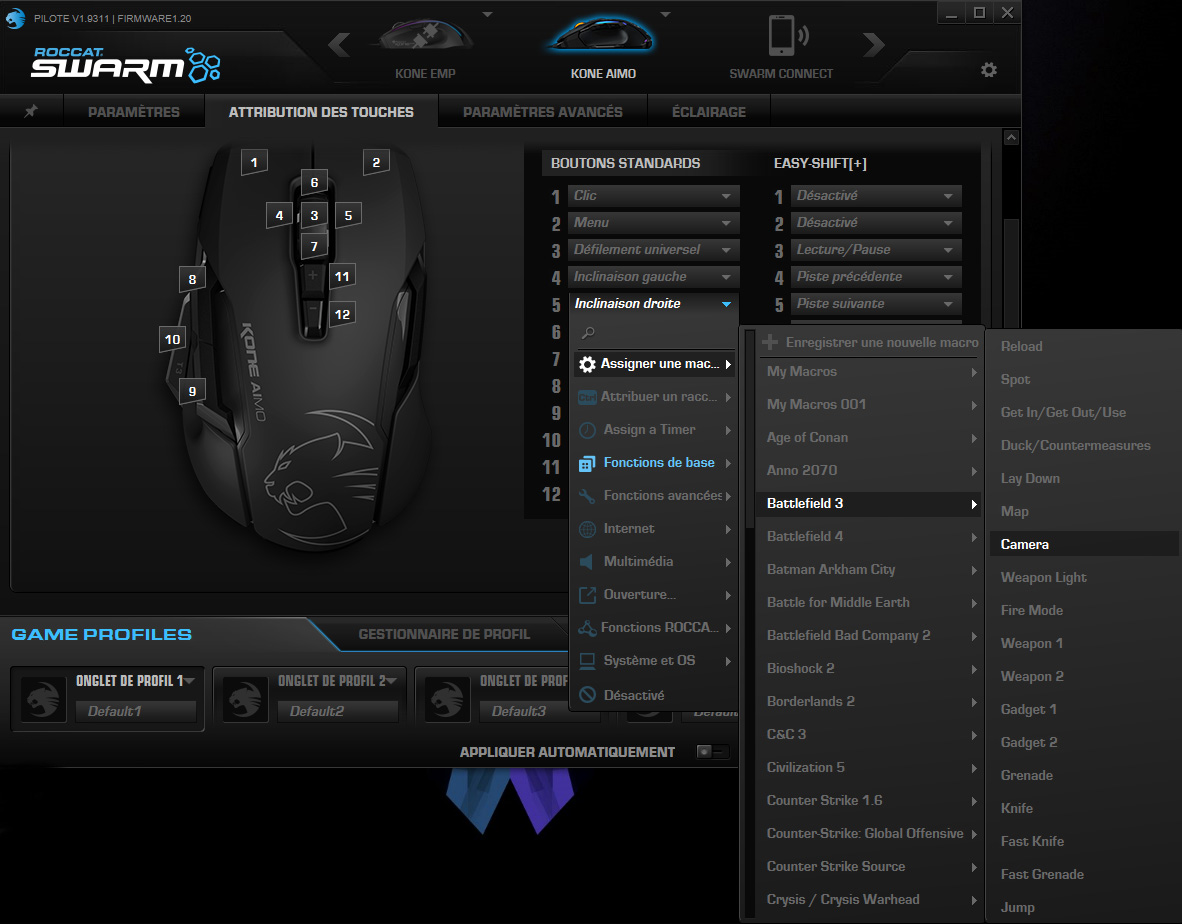
Task: Open the Crysis / Crysis Warhead submenu
Action: pyautogui.click(x=869, y=899)
